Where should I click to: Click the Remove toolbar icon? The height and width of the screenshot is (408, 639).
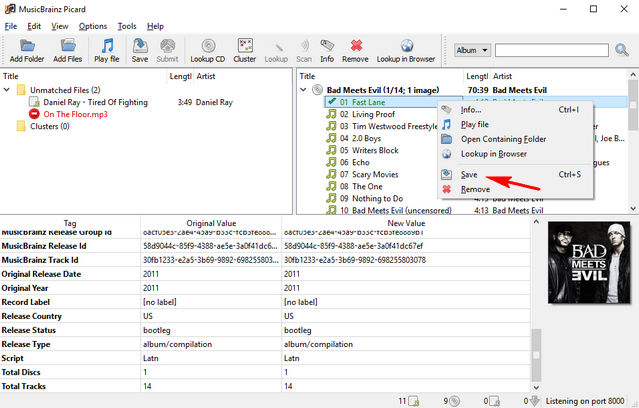pos(355,50)
